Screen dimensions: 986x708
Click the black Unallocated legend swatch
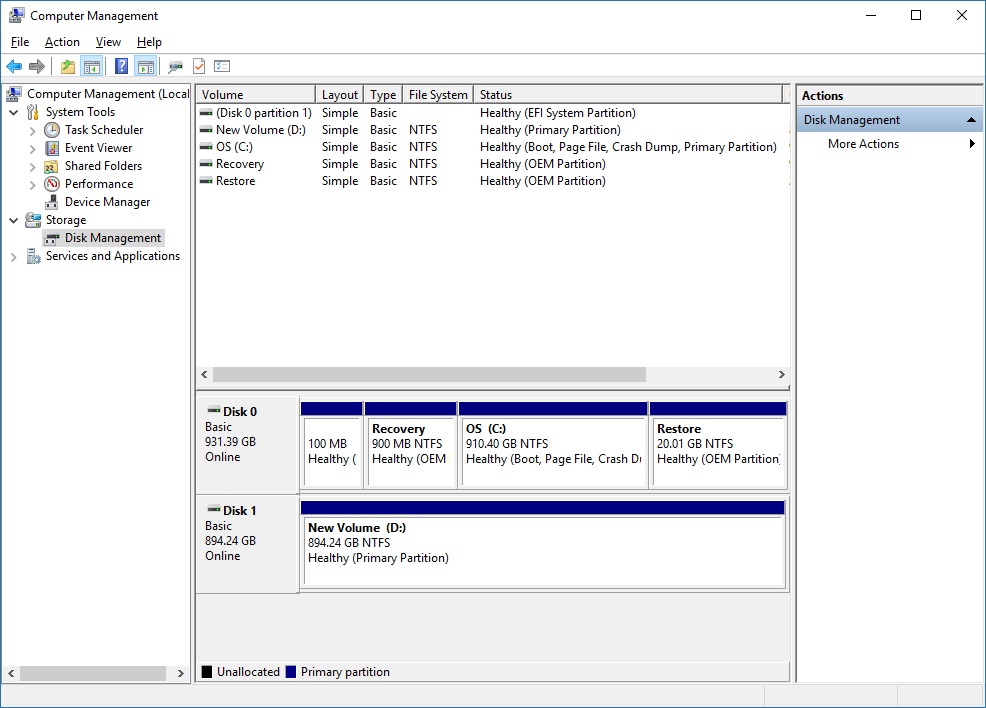206,672
